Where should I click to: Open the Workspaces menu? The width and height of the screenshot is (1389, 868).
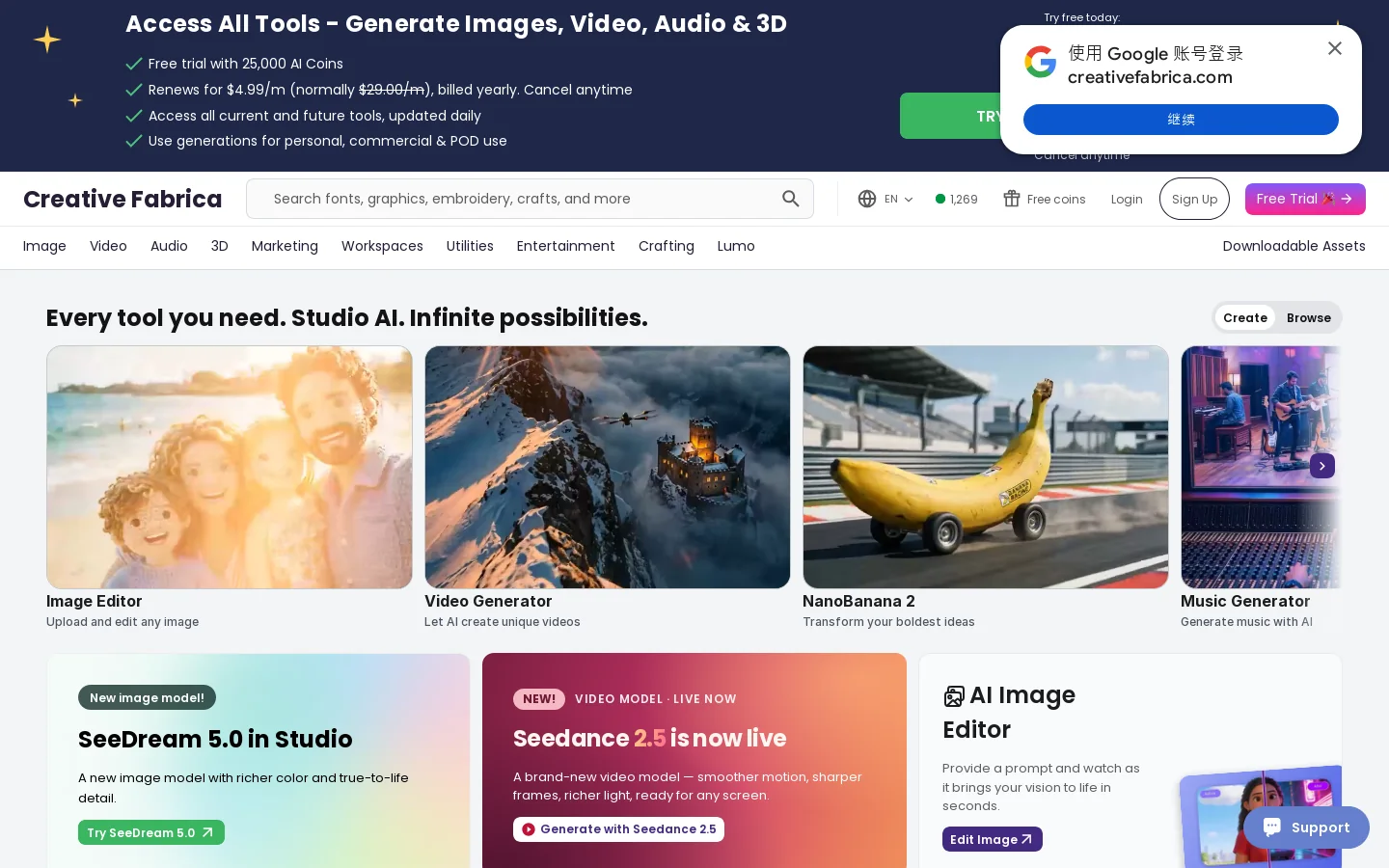point(382,246)
